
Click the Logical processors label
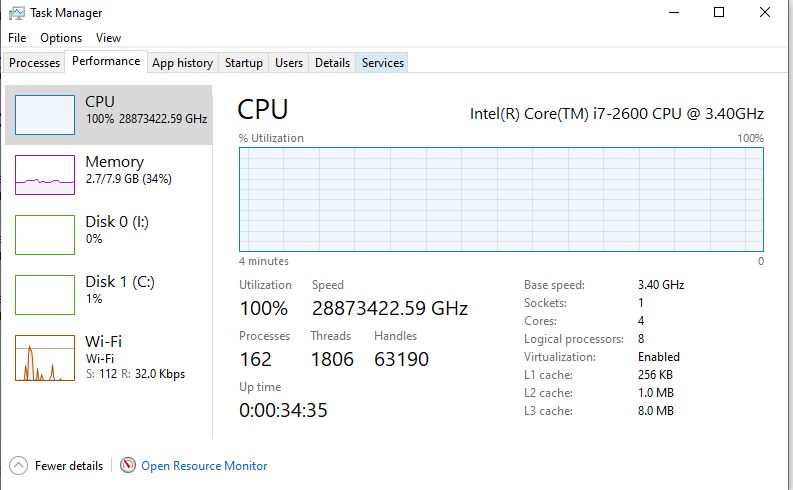click(x=574, y=339)
